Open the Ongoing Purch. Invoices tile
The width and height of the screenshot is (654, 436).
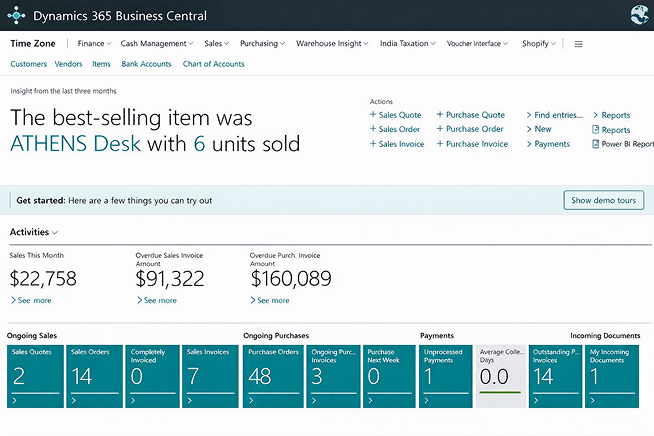(333, 376)
